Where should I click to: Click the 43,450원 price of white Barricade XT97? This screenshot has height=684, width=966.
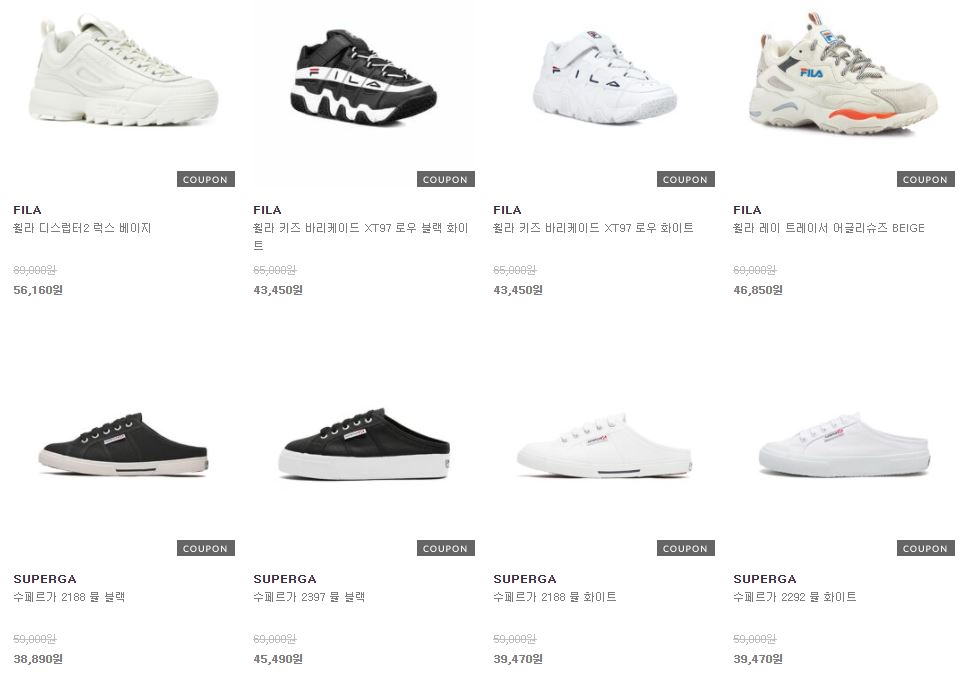(518, 290)
